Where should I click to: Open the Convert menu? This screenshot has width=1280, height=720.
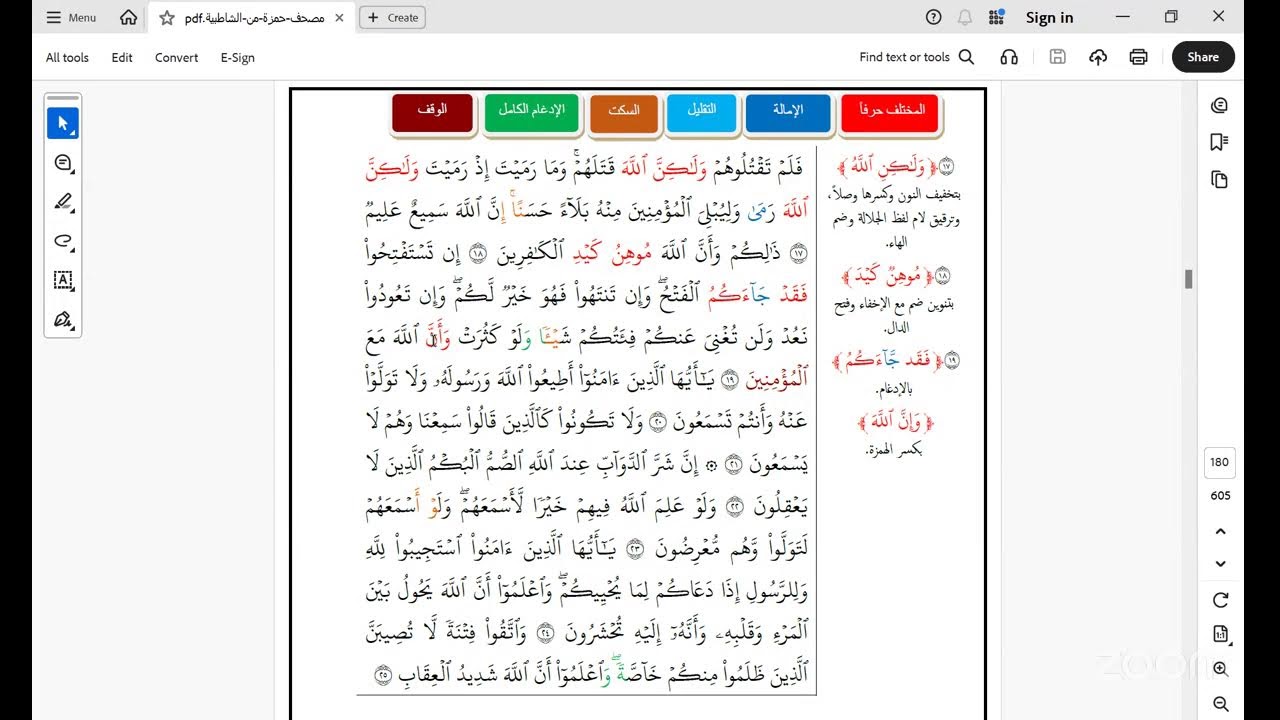176,57
